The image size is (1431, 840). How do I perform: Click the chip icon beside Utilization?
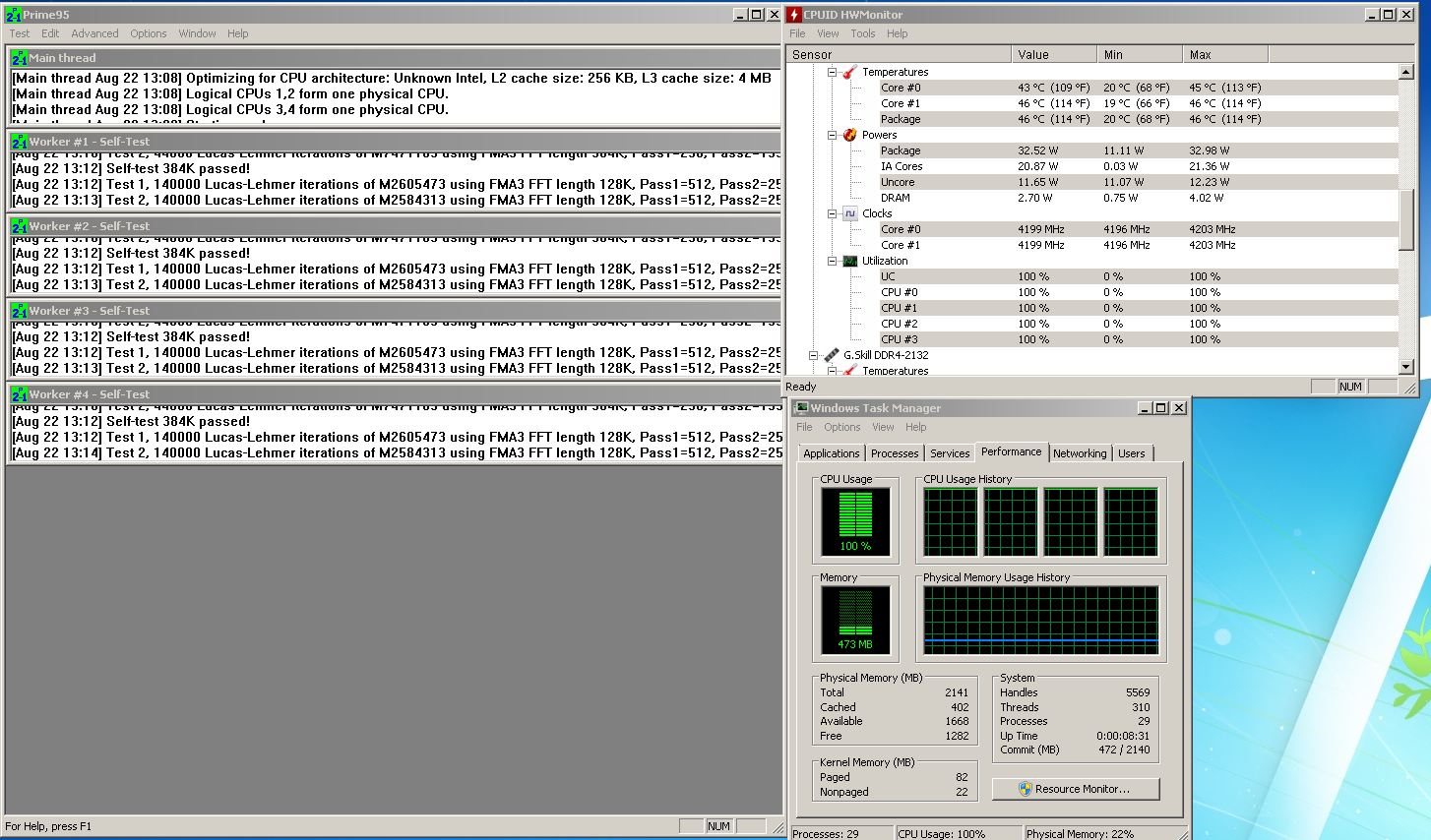(849, 261)
